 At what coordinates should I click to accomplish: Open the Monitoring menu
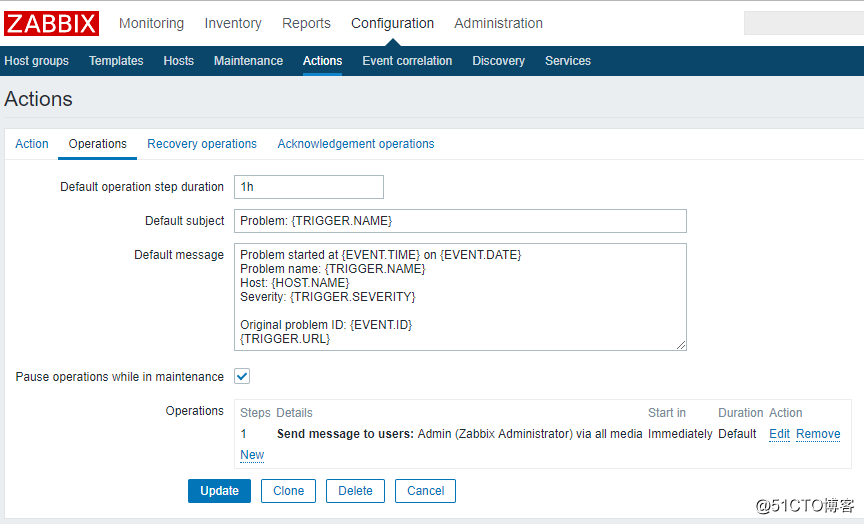coord(152,23)
